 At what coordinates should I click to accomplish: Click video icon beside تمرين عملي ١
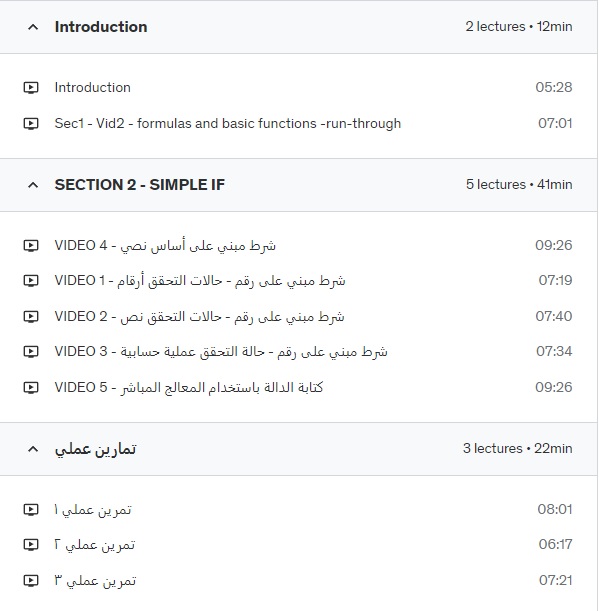pos(31,509)
